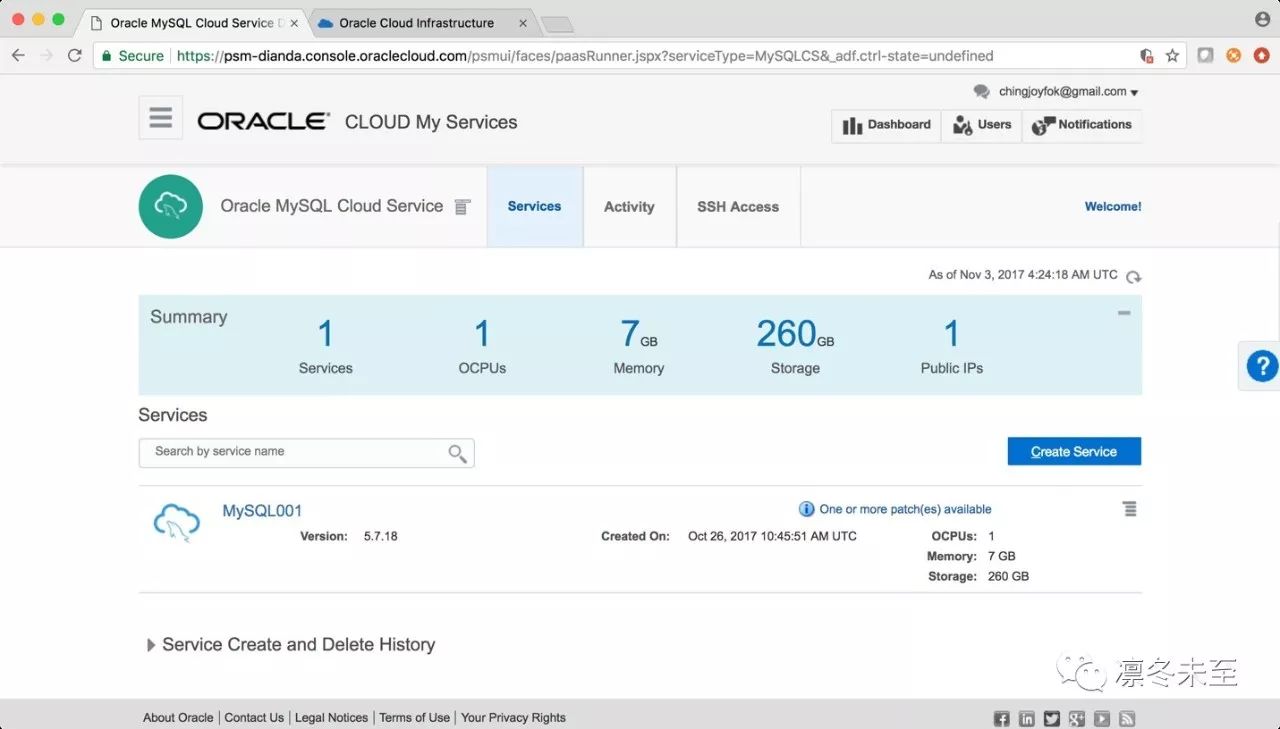The image size is (1280, 729).
Task: Open the Terms of Use footer link
Action: tap(415, 718)
